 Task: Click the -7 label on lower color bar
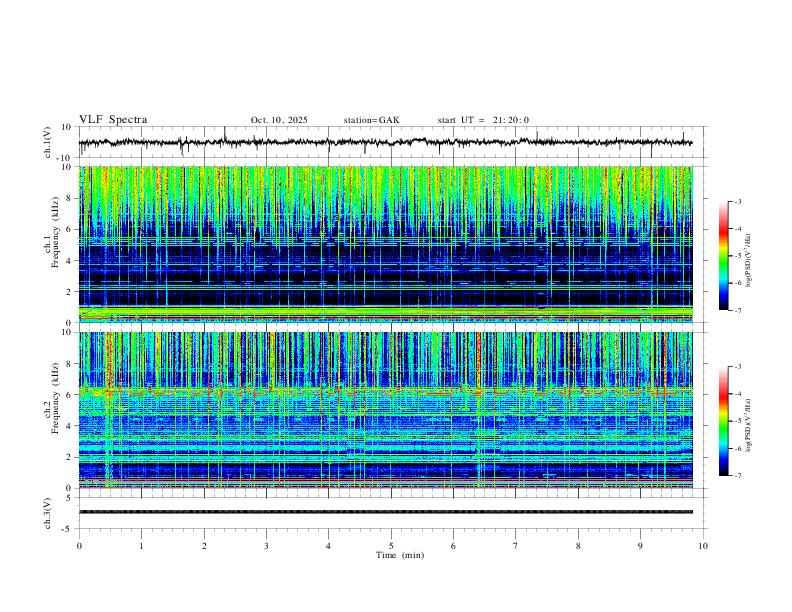click(738, 476)
